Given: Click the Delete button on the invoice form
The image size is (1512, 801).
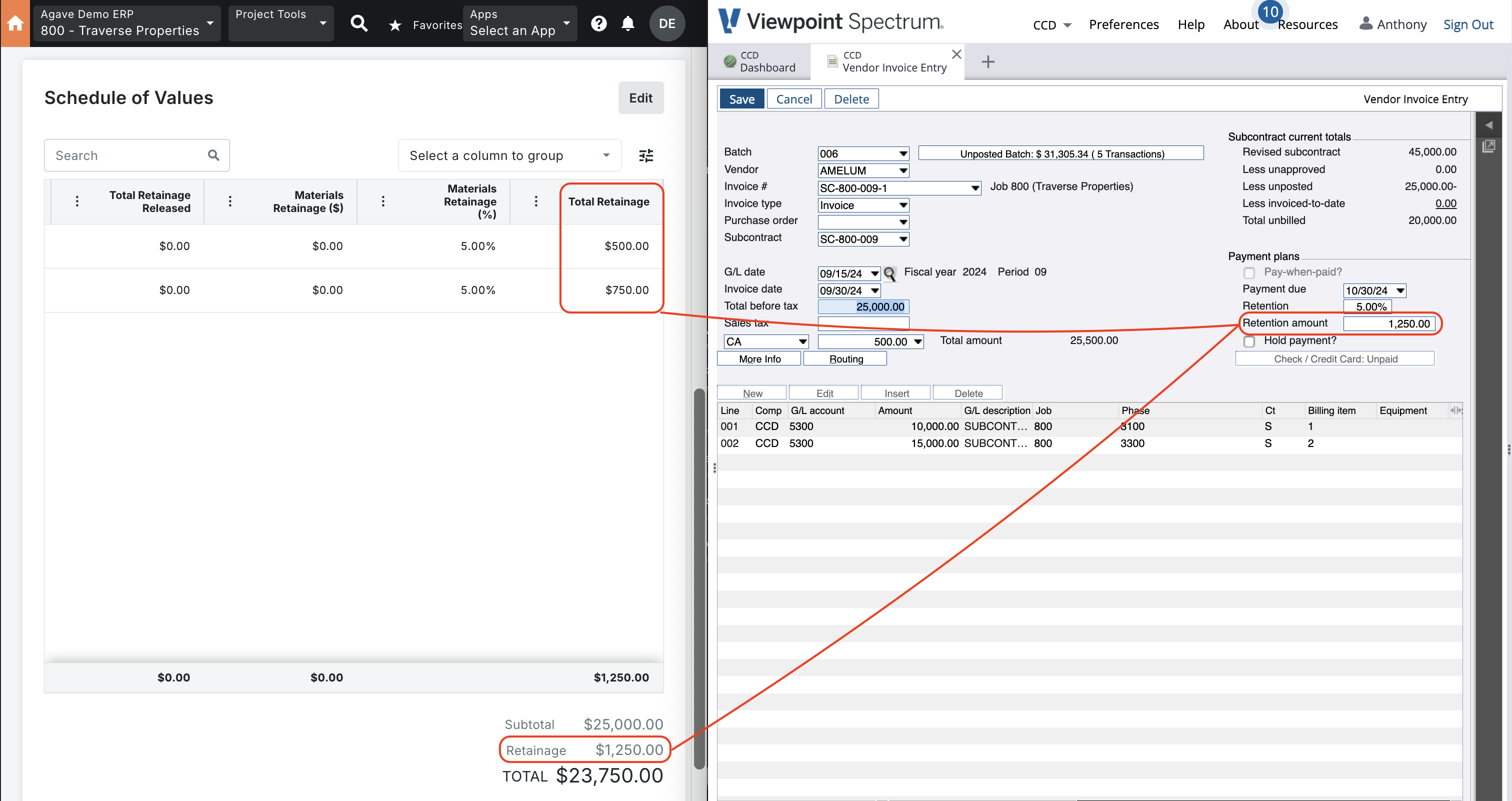Looking at the screenshot, I should click(x=850, y=99).
